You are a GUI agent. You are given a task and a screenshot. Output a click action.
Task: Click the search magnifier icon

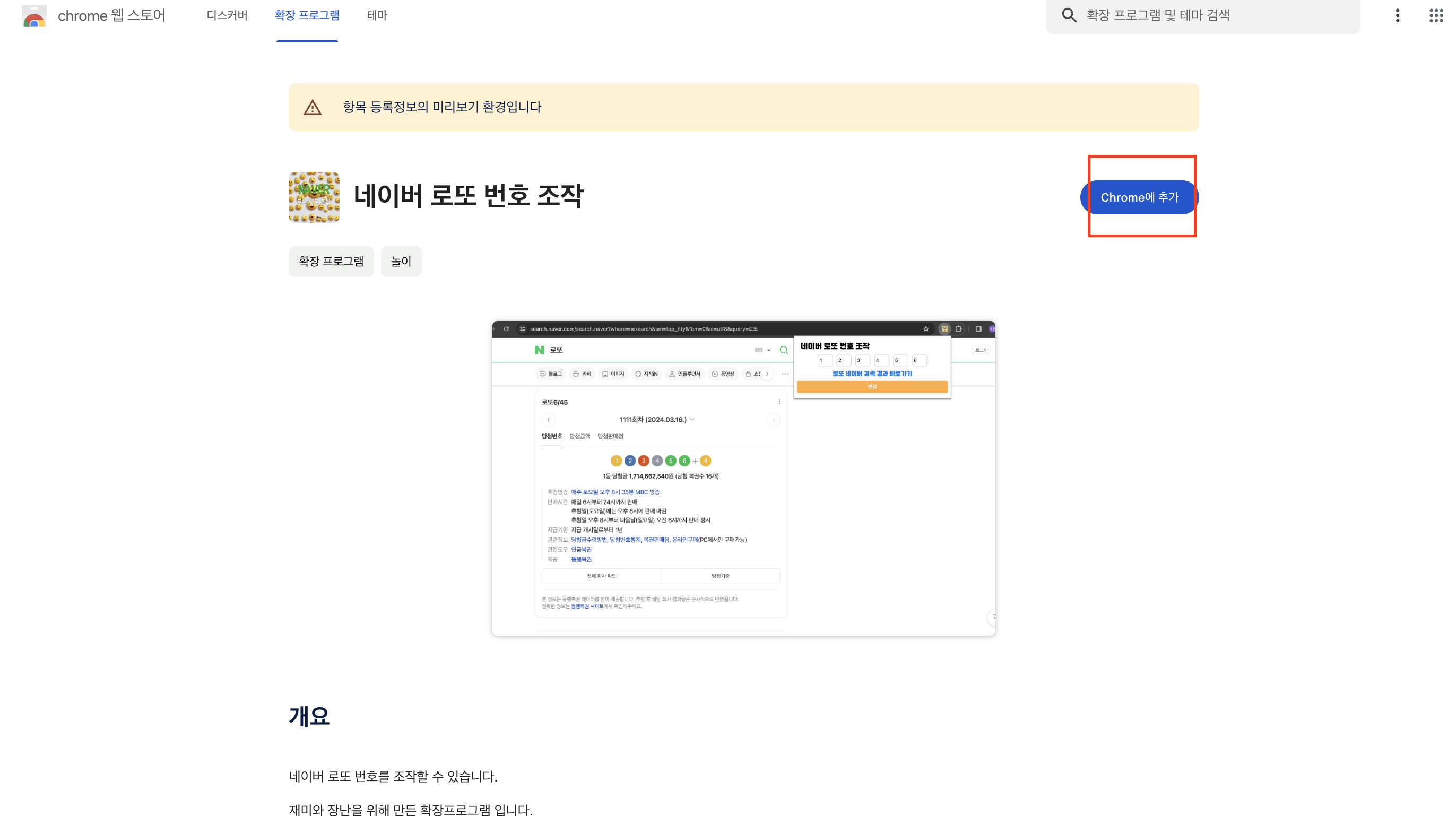coord(1068,15)
